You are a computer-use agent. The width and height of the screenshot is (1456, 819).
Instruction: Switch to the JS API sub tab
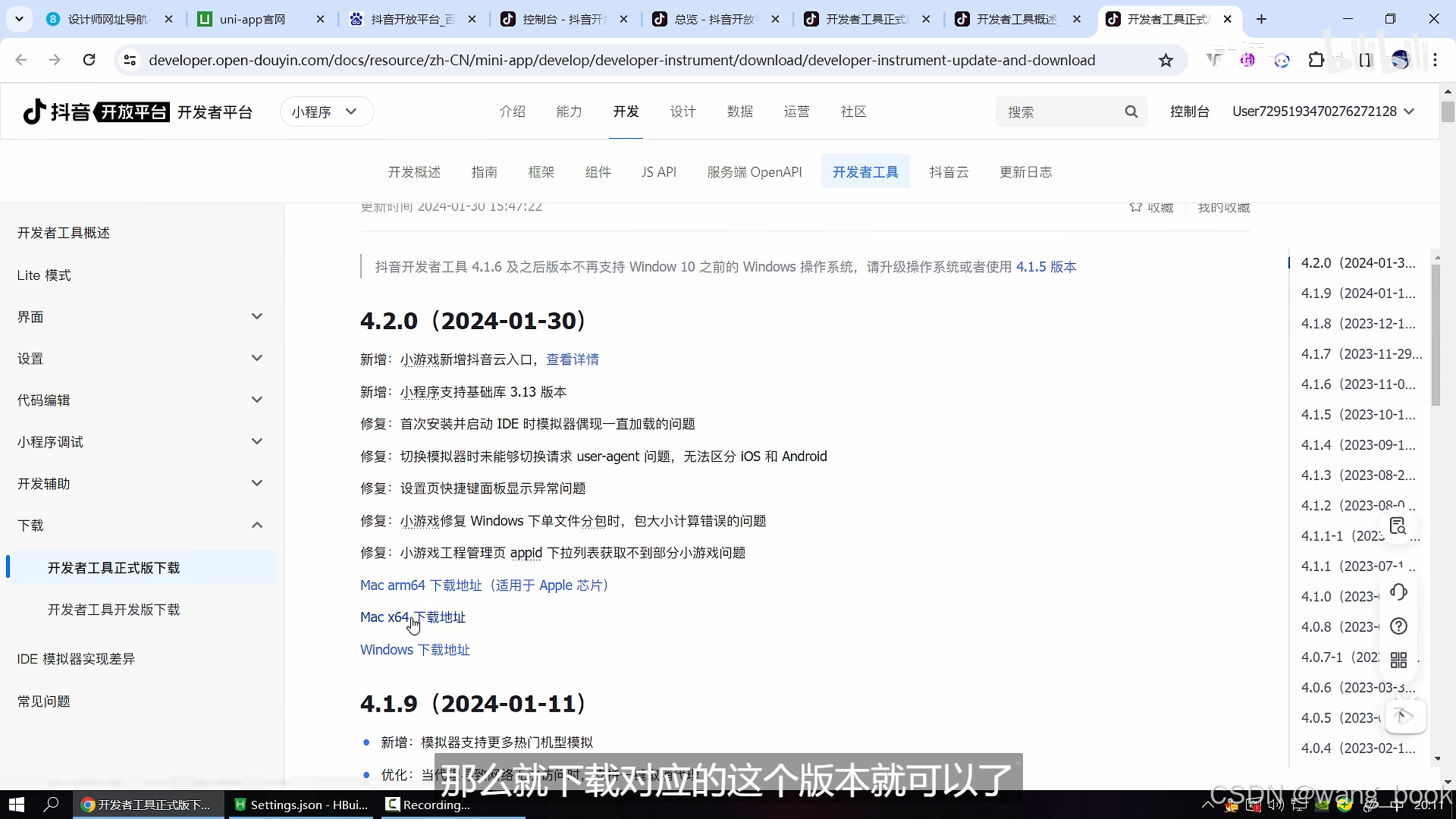(x=659, y=172)
